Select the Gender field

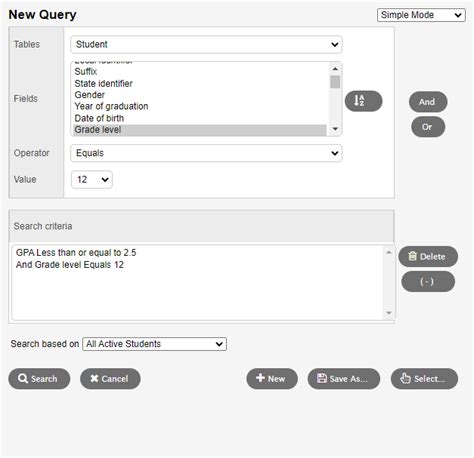pyautogui.click(x=199, y=95)
